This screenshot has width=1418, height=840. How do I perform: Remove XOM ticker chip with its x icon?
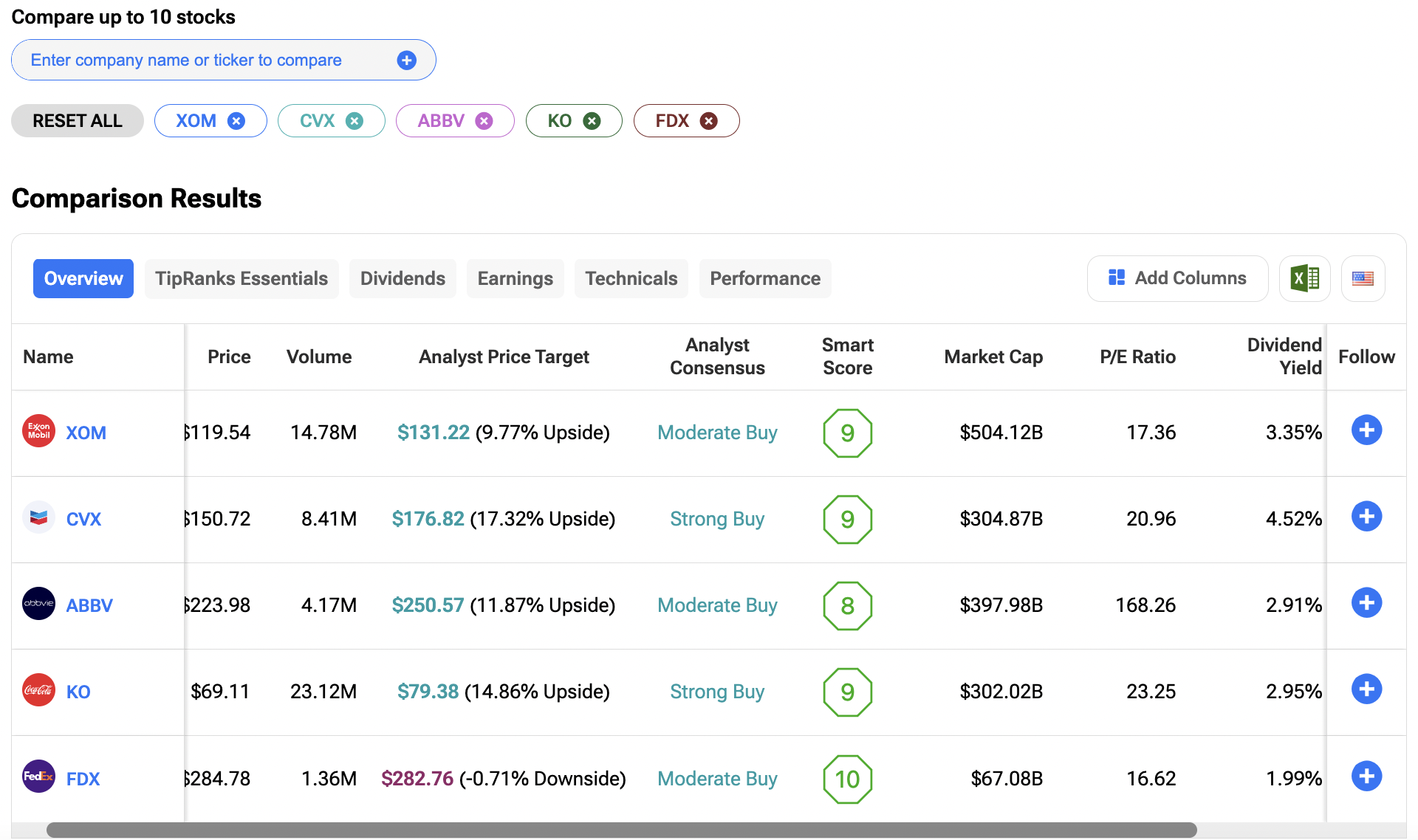(236, 121)
